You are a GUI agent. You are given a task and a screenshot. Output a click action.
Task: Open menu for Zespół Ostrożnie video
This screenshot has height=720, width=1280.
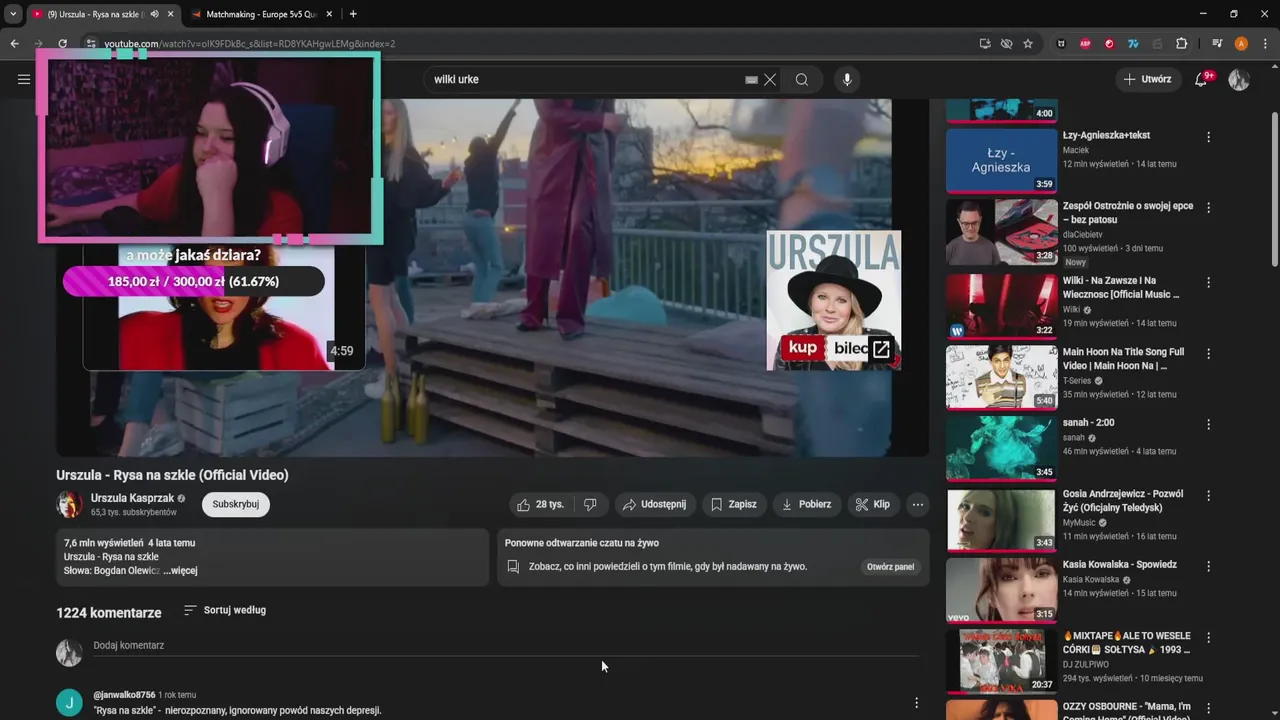tap(1208, 208)
